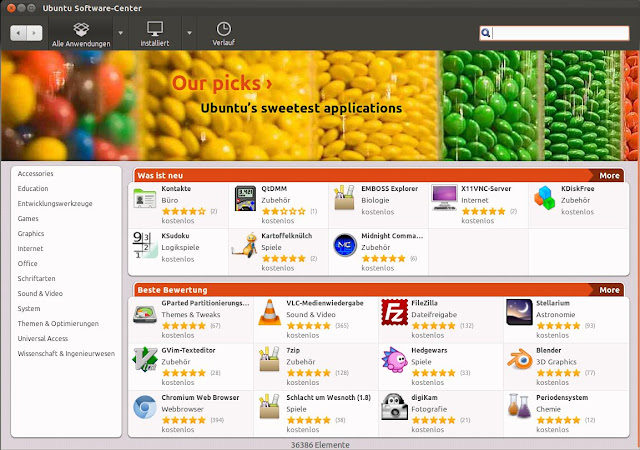640x450 pixels.
Task: Click the FileZilla Fz icon
Action: [x=395, y=312]
